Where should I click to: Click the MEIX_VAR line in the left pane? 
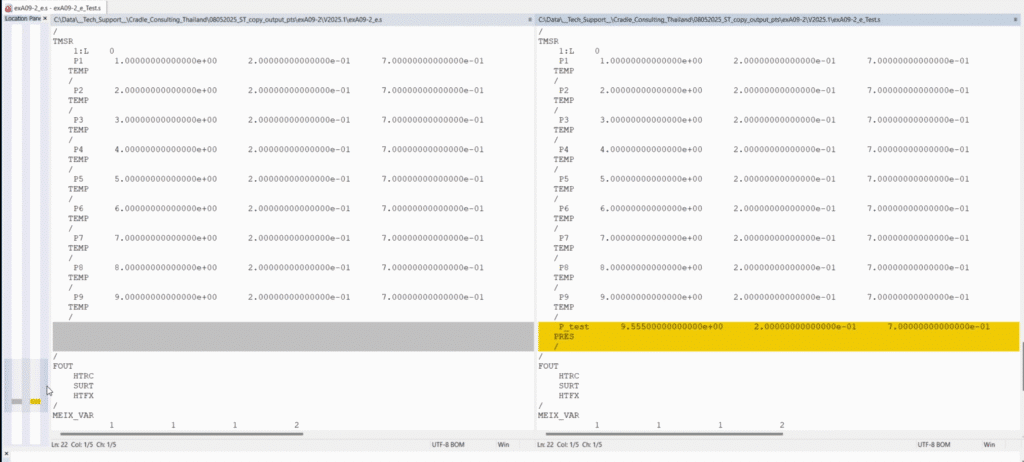click(73, 415)
